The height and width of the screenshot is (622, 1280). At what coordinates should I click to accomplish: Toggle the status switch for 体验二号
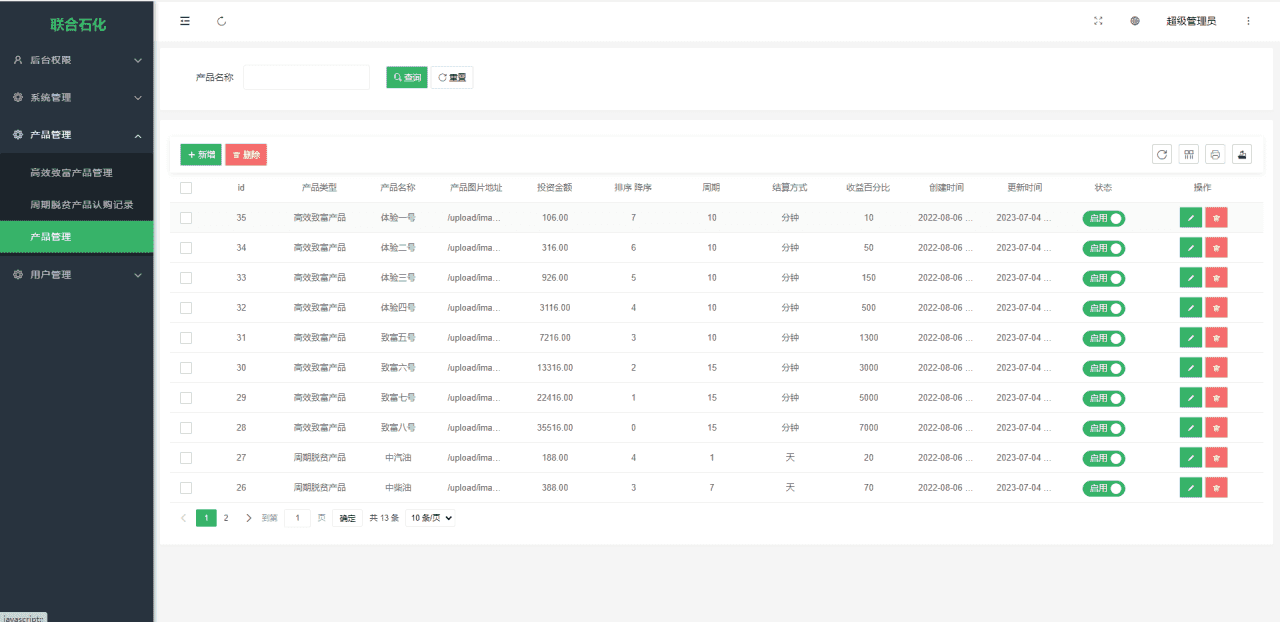click(x=1103, y=248)
